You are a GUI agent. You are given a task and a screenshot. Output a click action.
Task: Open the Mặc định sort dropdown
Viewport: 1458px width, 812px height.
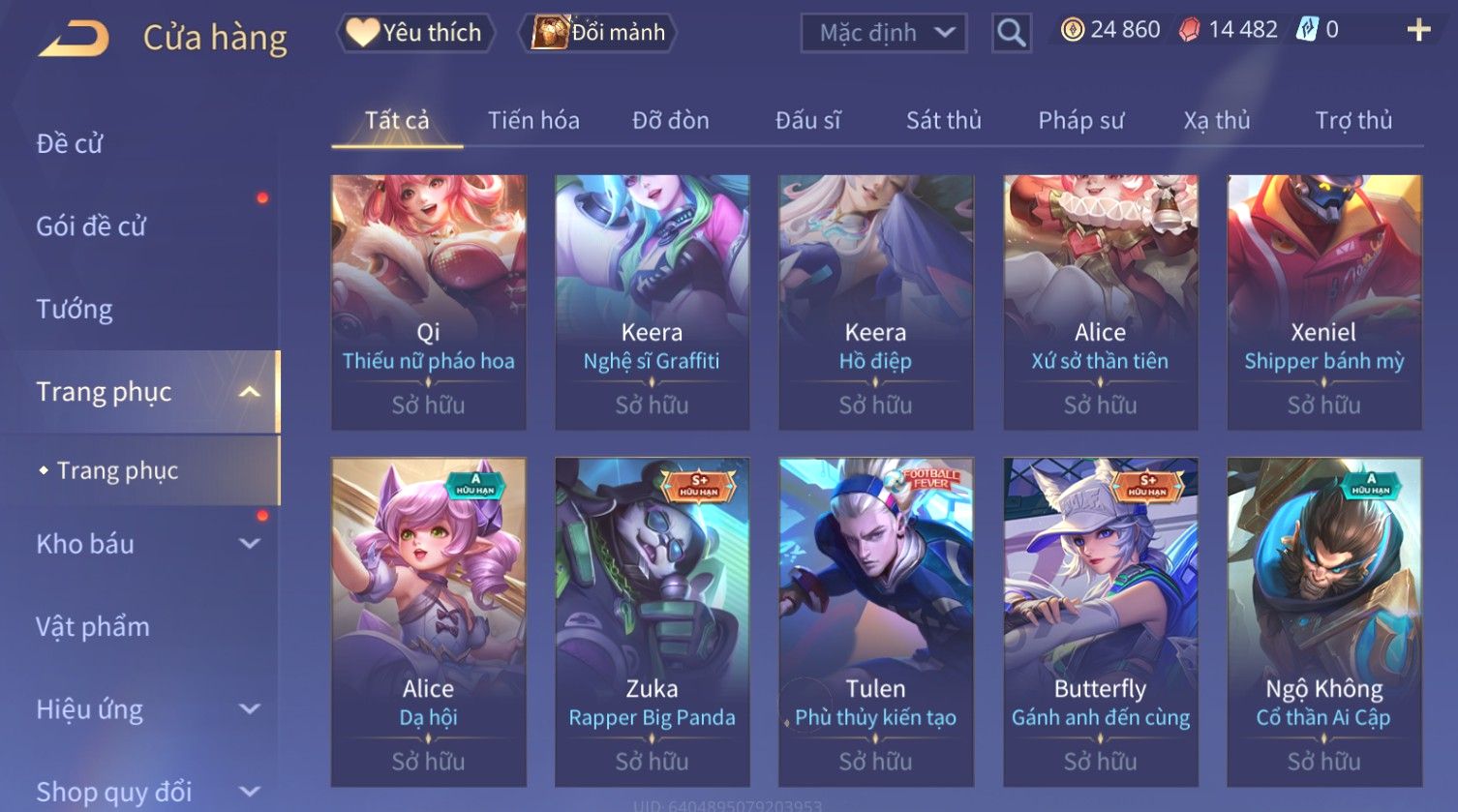point(883,33)
